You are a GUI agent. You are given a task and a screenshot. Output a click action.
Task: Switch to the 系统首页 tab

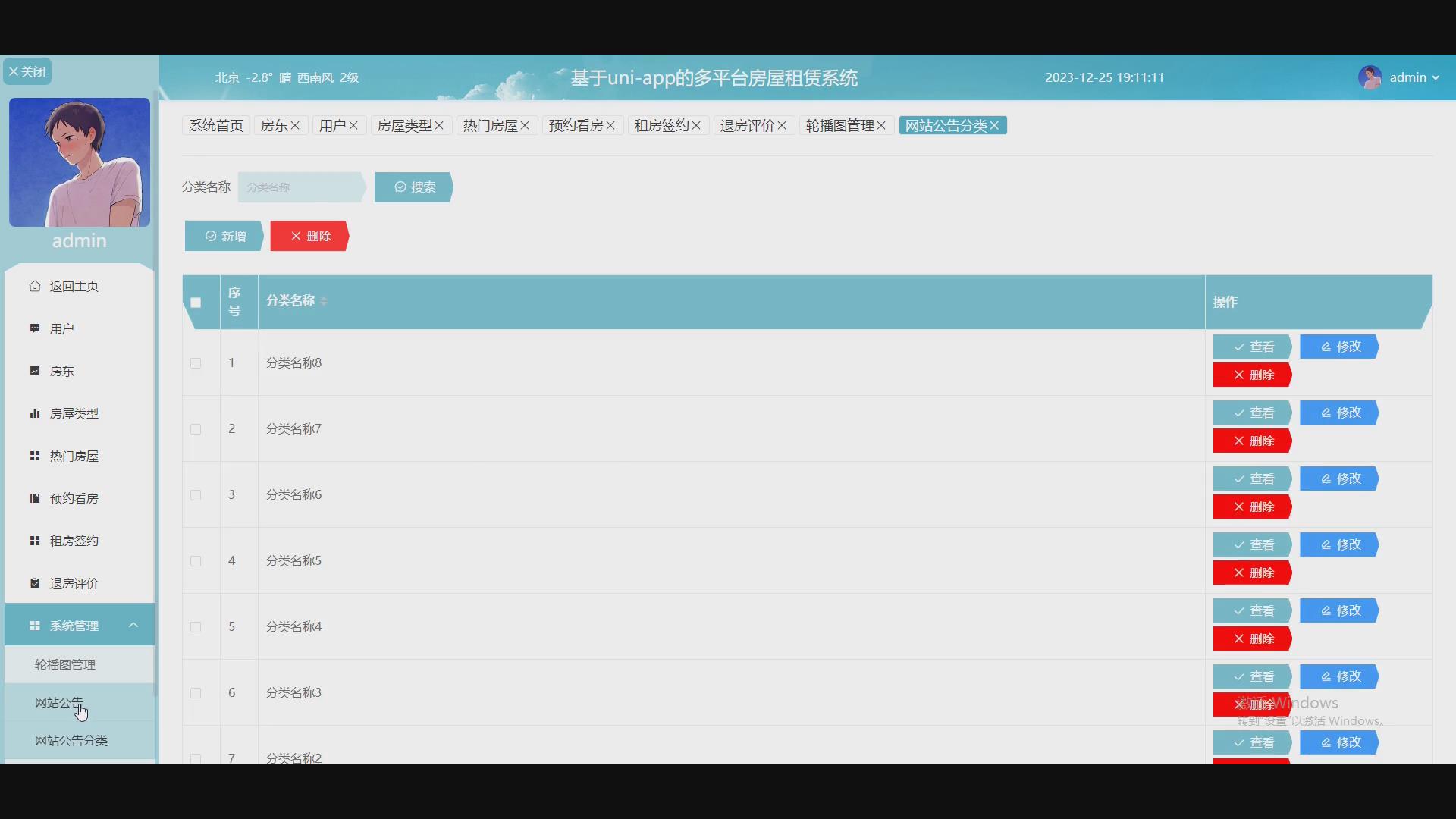pyautogui.click(x=215, y=125)
